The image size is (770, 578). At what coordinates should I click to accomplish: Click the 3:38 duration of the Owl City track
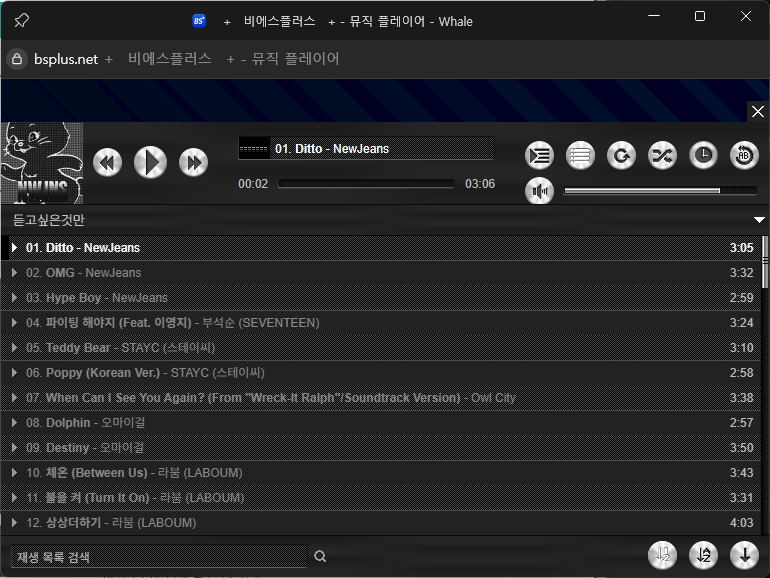[741, 398]
